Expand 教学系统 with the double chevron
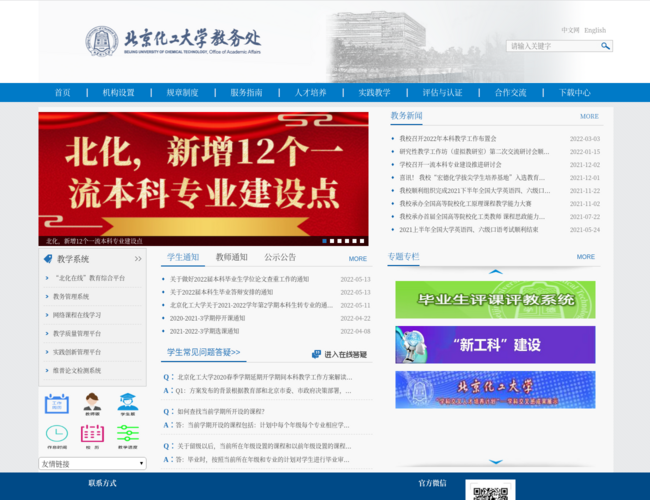This screenshot has width=650, height=500. point(138,259)
